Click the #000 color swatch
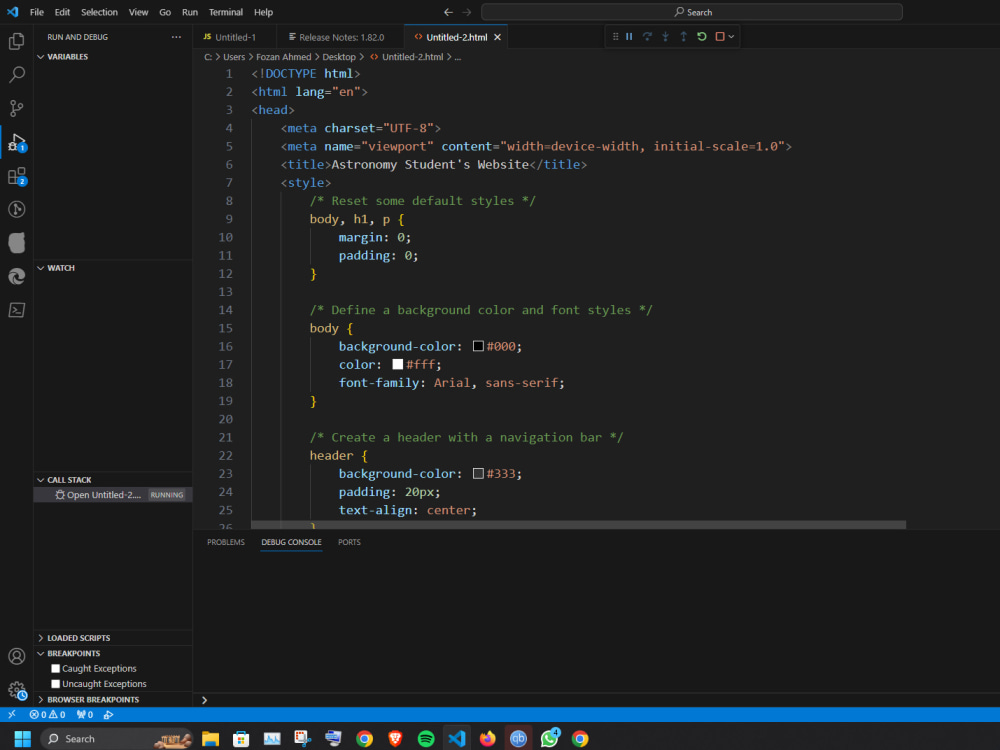Viewport: 1000px width, 750px height. 478,346
